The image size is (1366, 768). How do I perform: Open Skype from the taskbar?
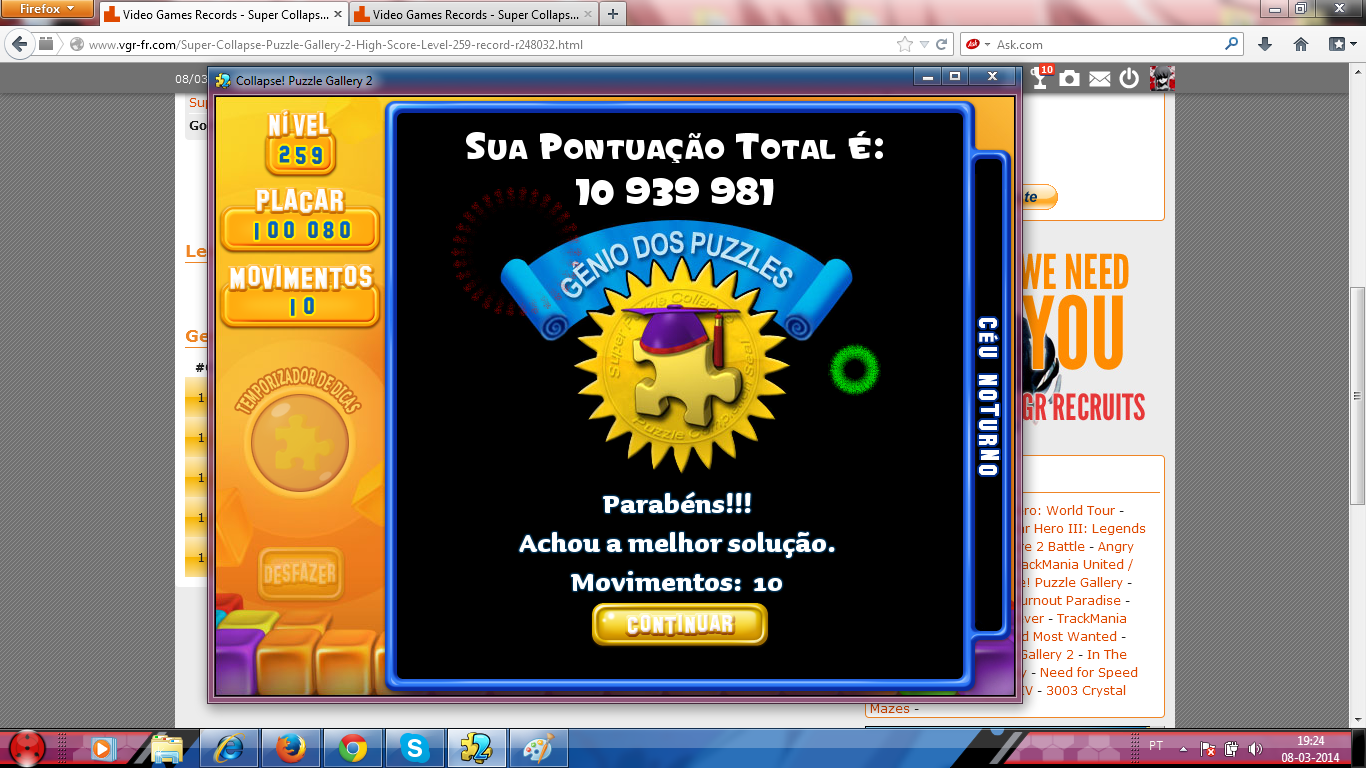click(x=412, y=748)
